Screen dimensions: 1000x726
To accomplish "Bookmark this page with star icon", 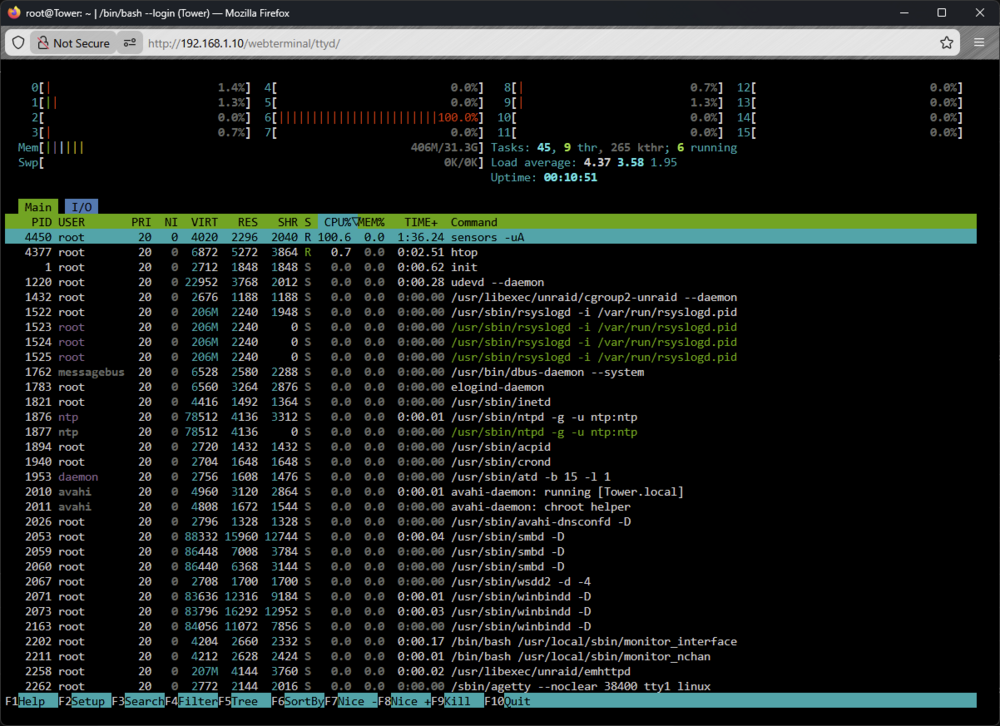I will [x=946, y=43].
